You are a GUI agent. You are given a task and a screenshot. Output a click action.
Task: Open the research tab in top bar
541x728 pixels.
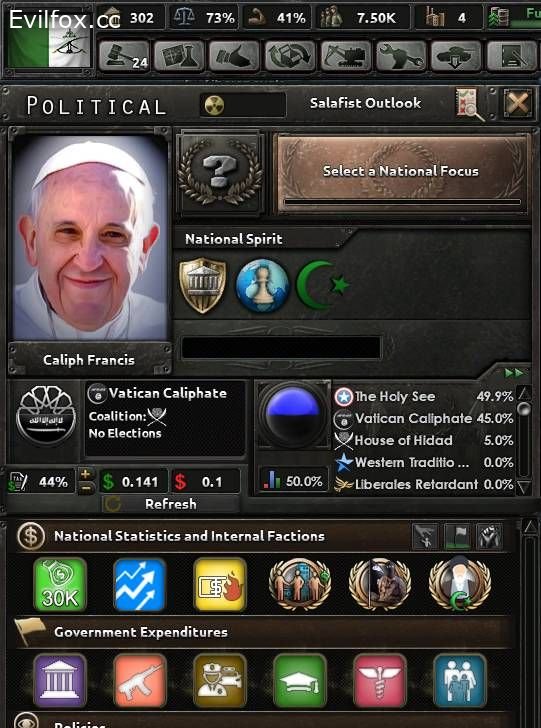179,57
